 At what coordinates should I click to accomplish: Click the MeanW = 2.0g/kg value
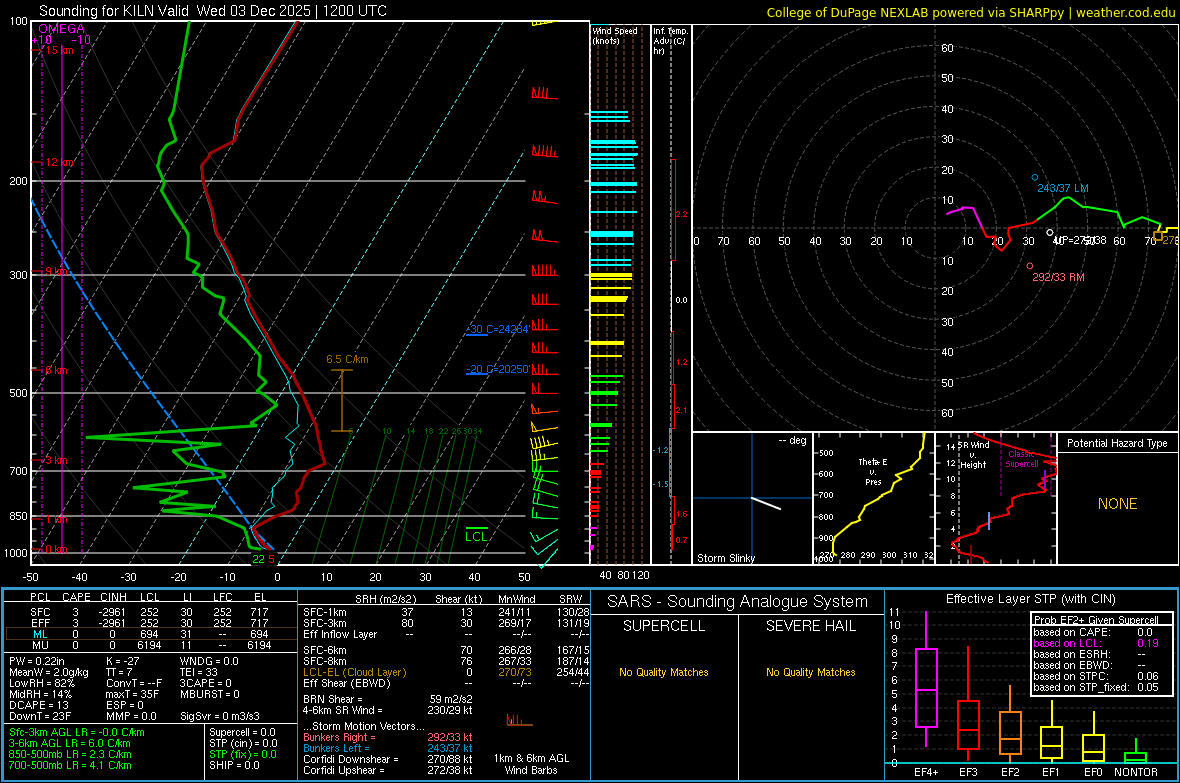[48, 672]
